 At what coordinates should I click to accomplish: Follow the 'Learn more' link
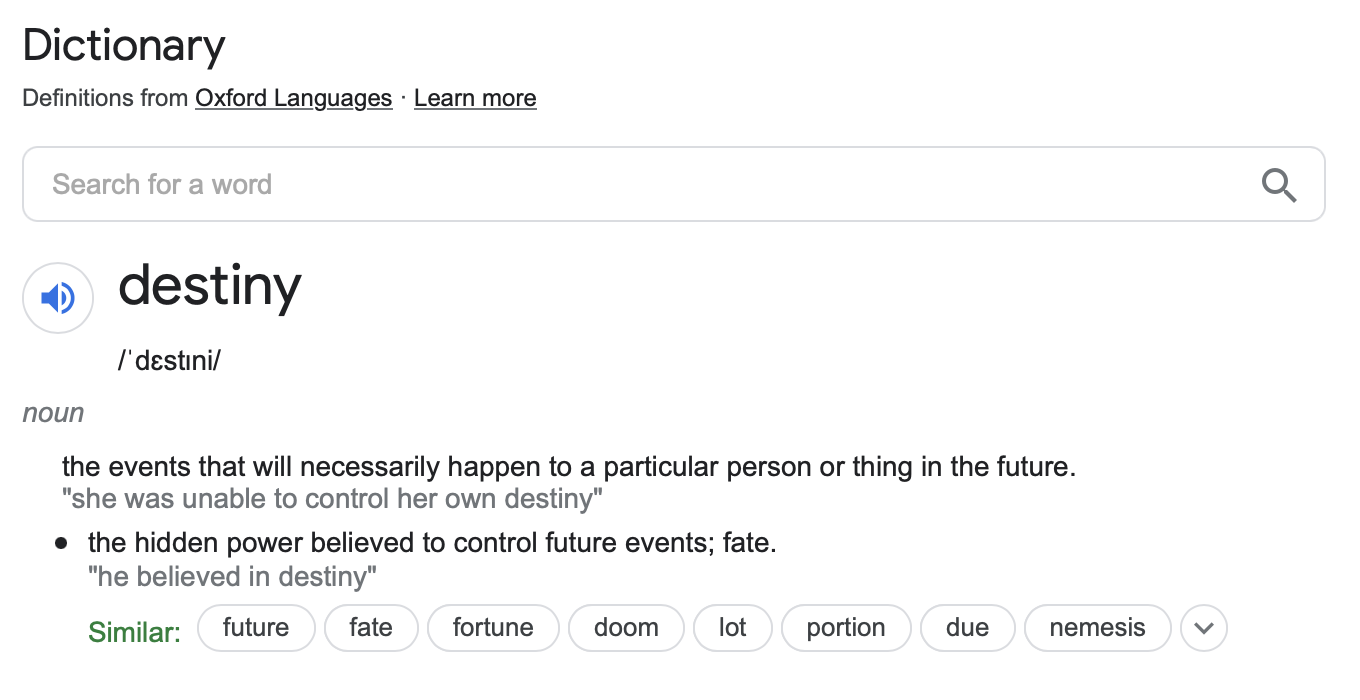point(475,98)
